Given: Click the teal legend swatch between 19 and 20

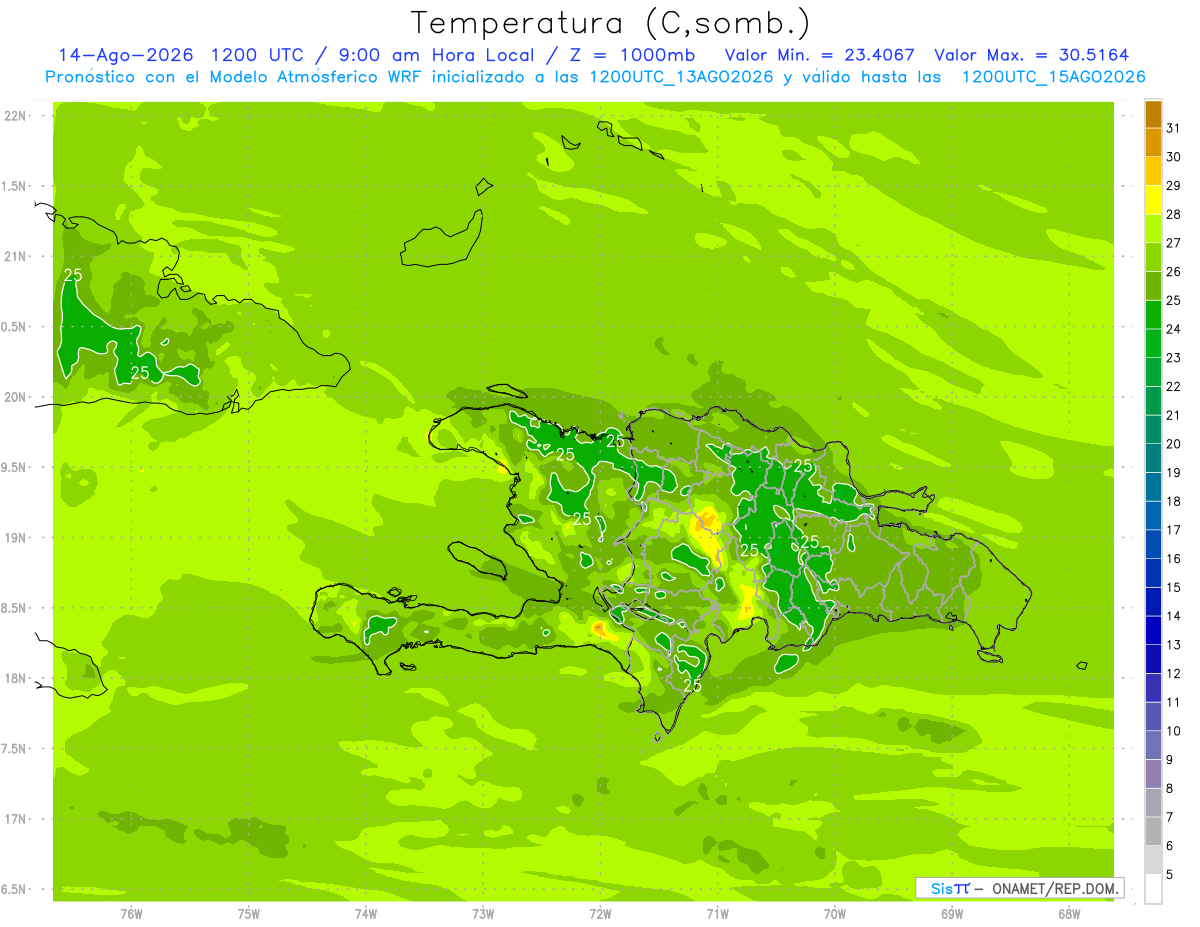Looking at the screenshot, I should pos(1153,458).
